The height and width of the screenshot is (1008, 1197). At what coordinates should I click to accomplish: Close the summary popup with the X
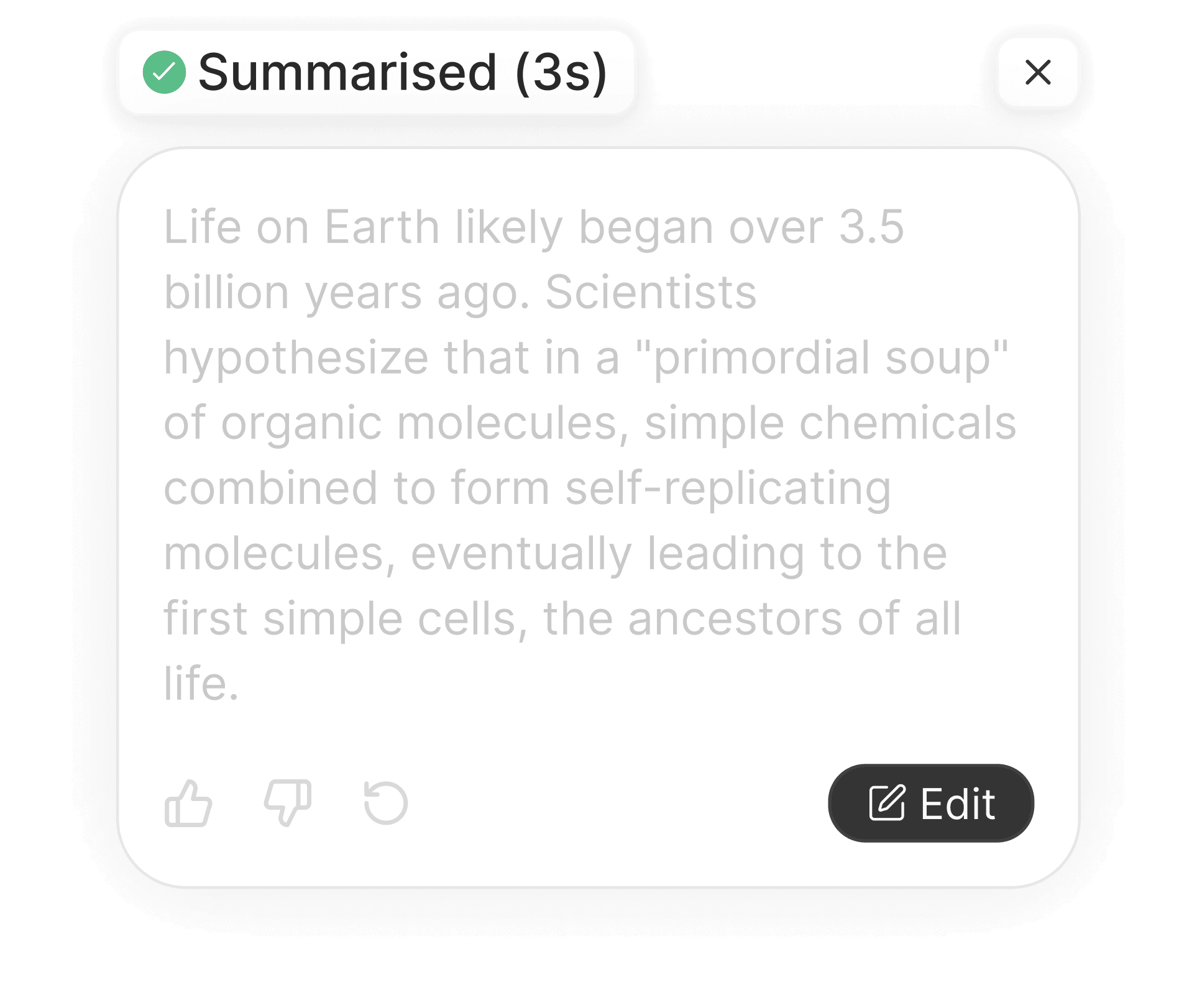tap(1037, 72)
